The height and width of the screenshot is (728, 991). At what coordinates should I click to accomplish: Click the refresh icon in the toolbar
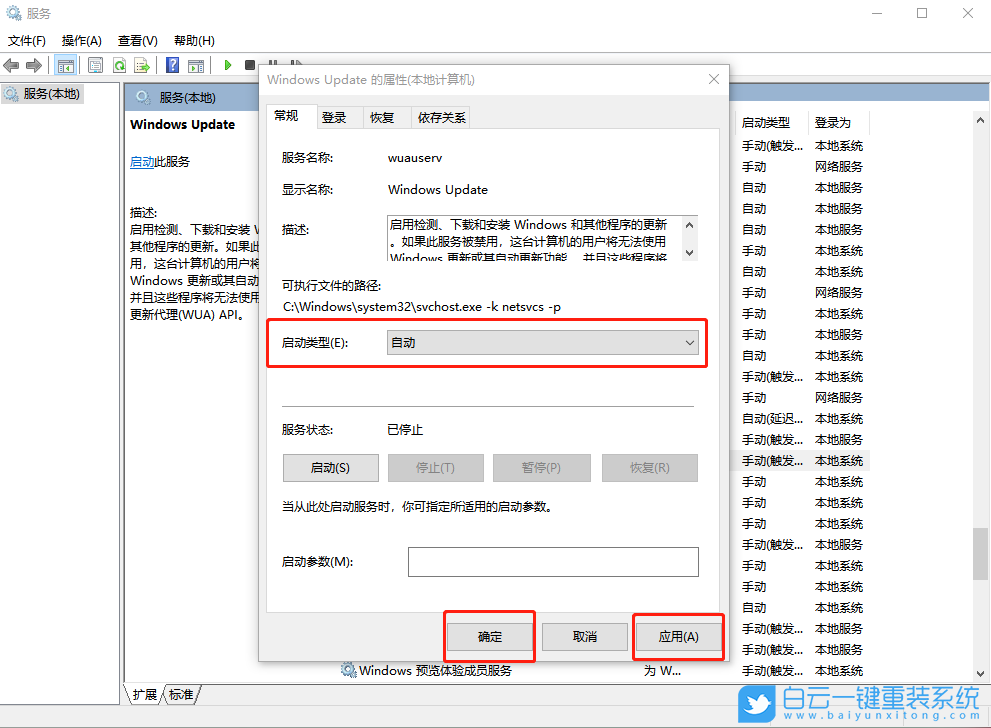click(120, 64)
